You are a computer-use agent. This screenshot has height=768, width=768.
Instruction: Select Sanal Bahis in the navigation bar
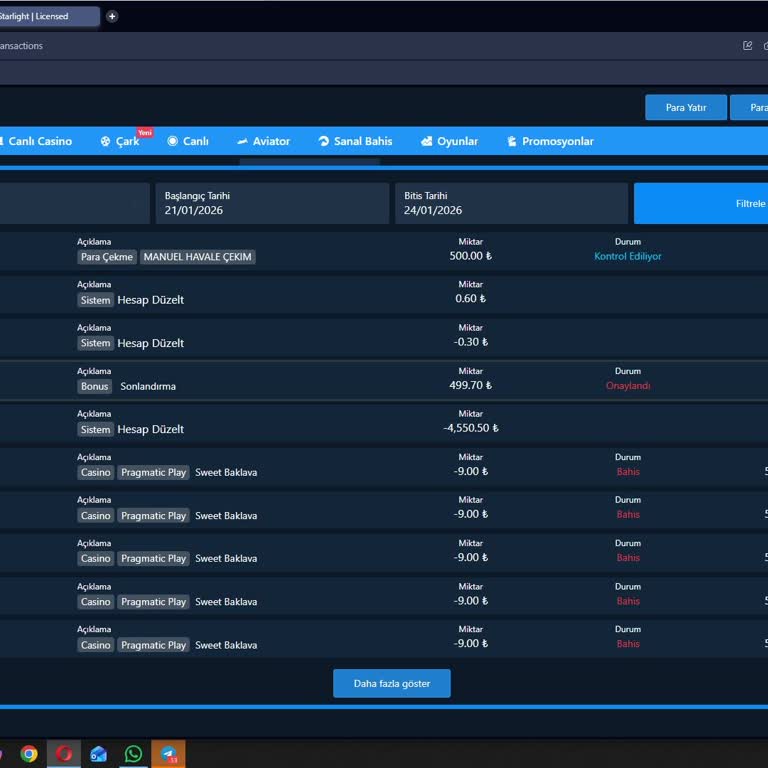355,142
